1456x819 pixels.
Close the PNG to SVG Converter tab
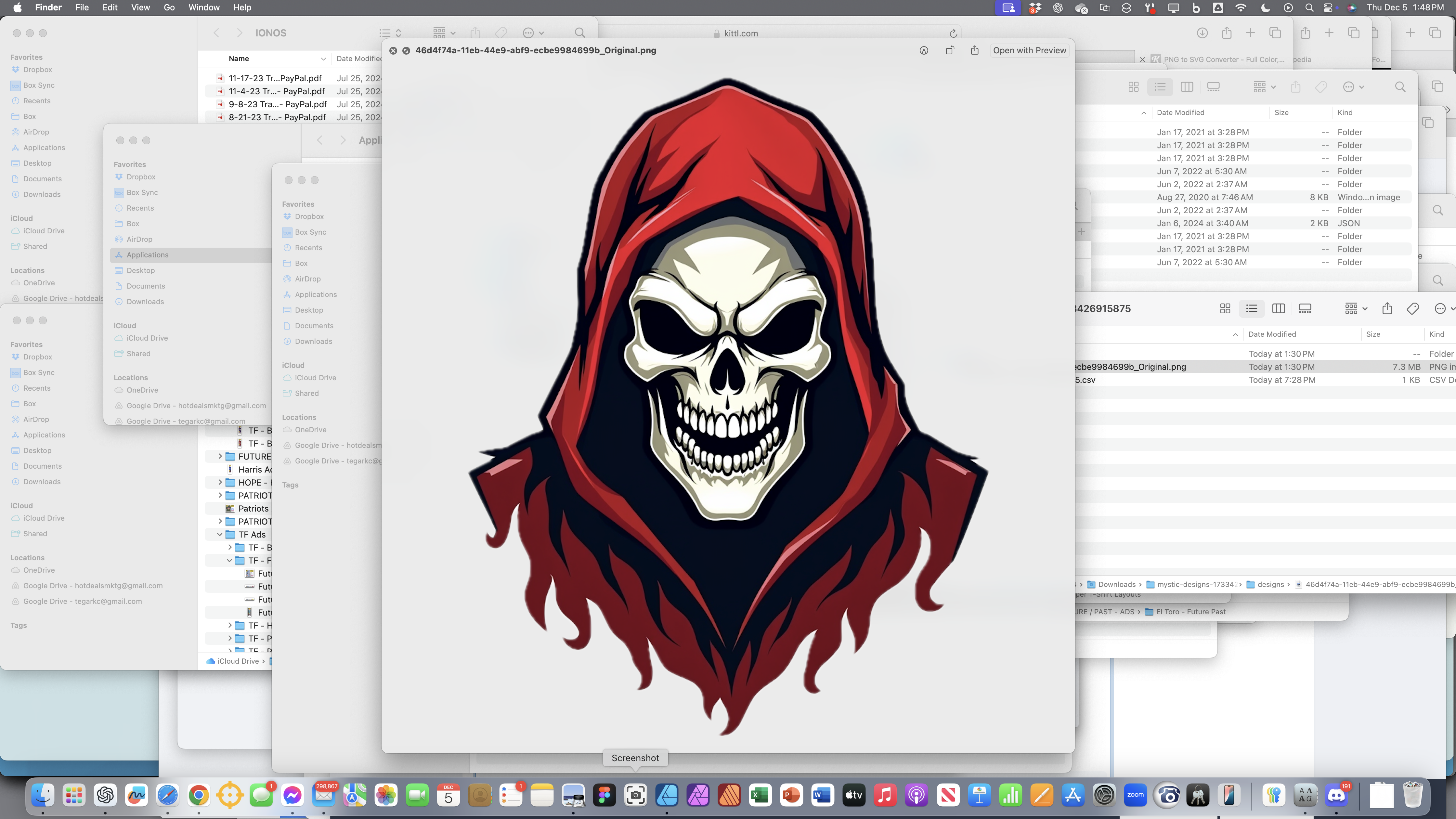click(x=1142, y=59)
